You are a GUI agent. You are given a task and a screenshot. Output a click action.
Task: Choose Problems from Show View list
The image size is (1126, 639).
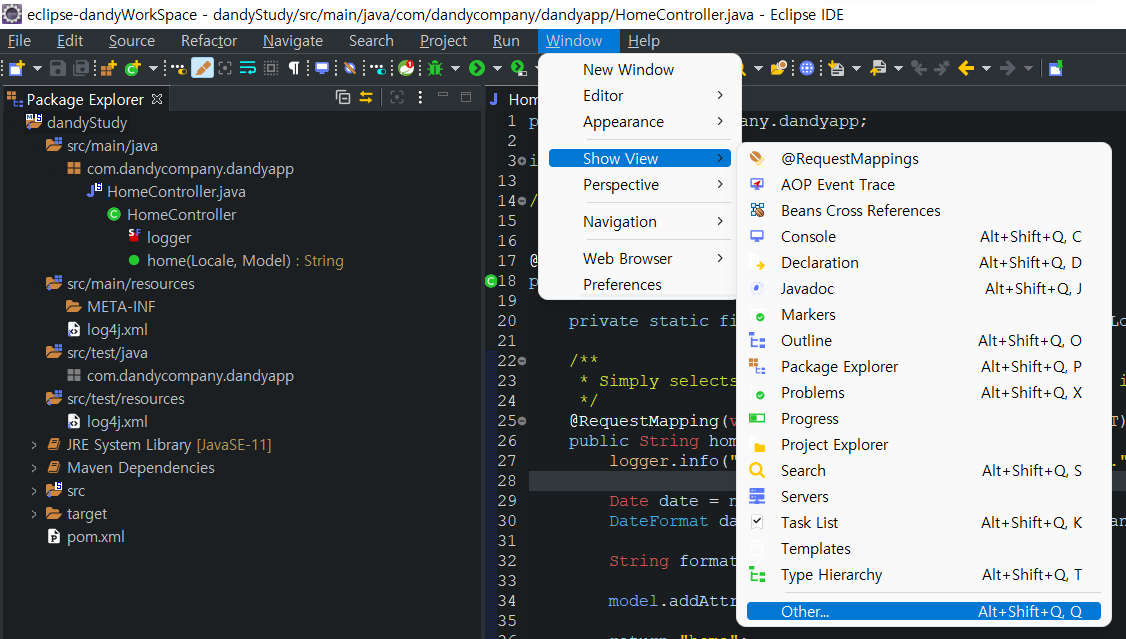coord(923,393)
